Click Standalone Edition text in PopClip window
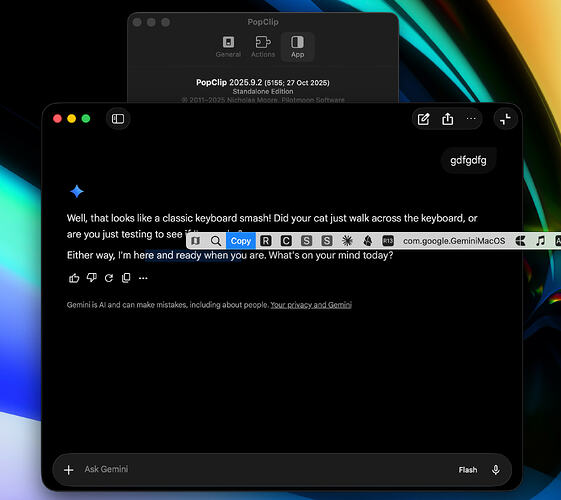 pos(263,92)
